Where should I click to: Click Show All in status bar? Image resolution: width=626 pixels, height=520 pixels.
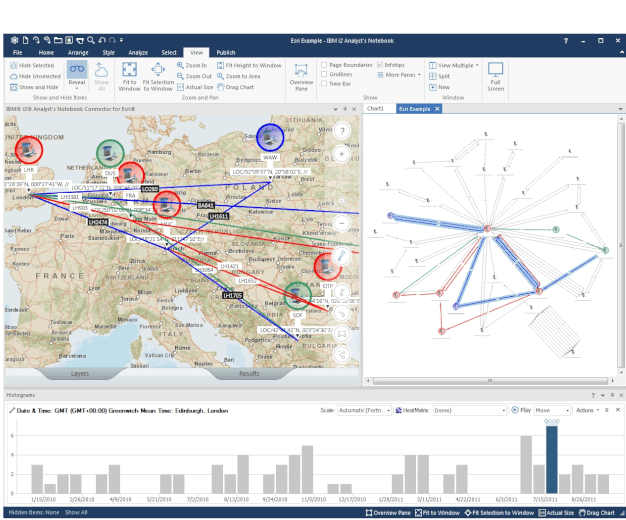click(76, 512)
